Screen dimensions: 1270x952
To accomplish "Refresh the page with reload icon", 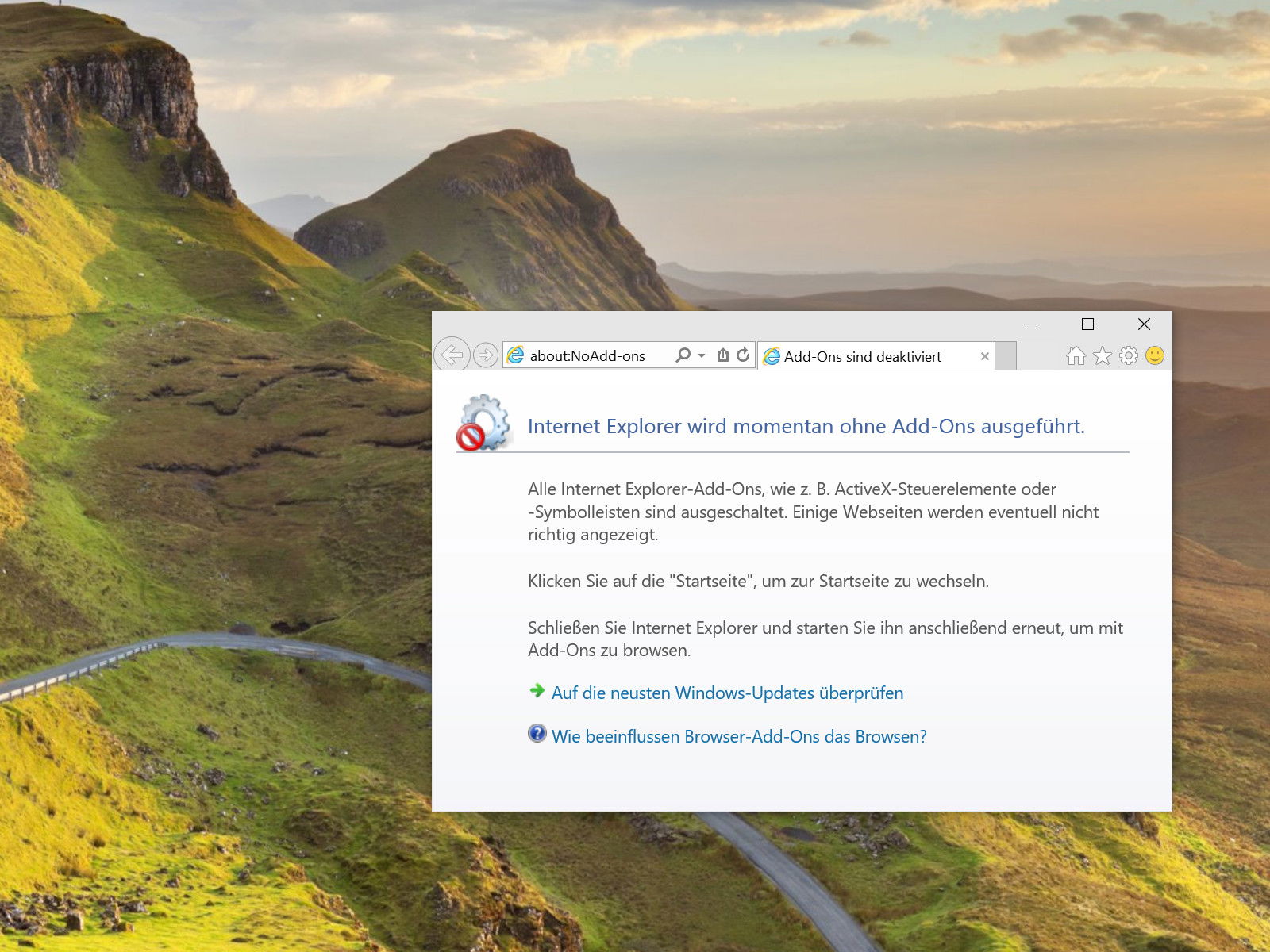I will [x=743, y=355].
